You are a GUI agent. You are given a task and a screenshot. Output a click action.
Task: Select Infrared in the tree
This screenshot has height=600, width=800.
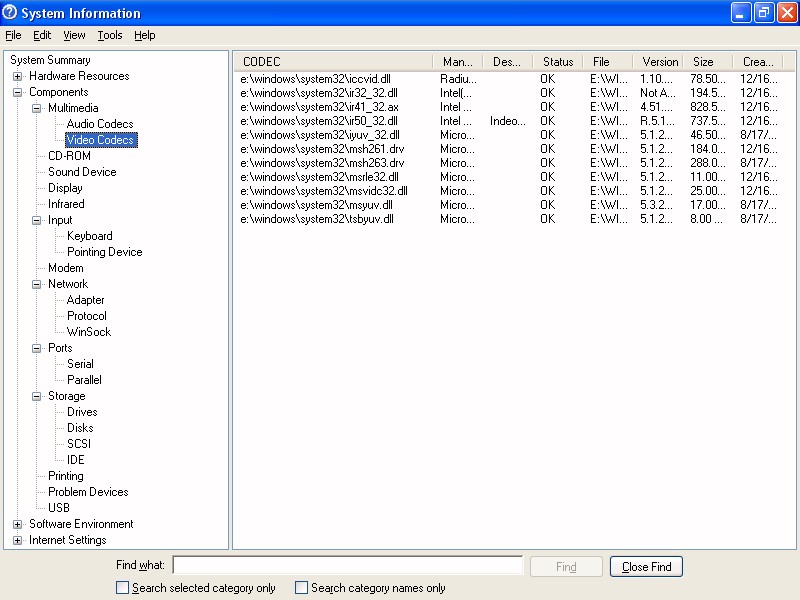point(66,204)
